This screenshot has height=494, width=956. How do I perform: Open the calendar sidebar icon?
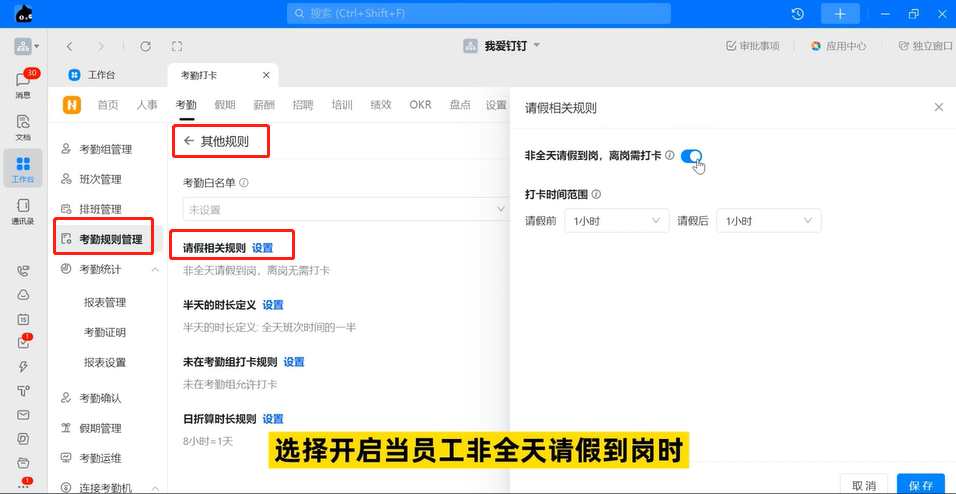click(23, 319)
